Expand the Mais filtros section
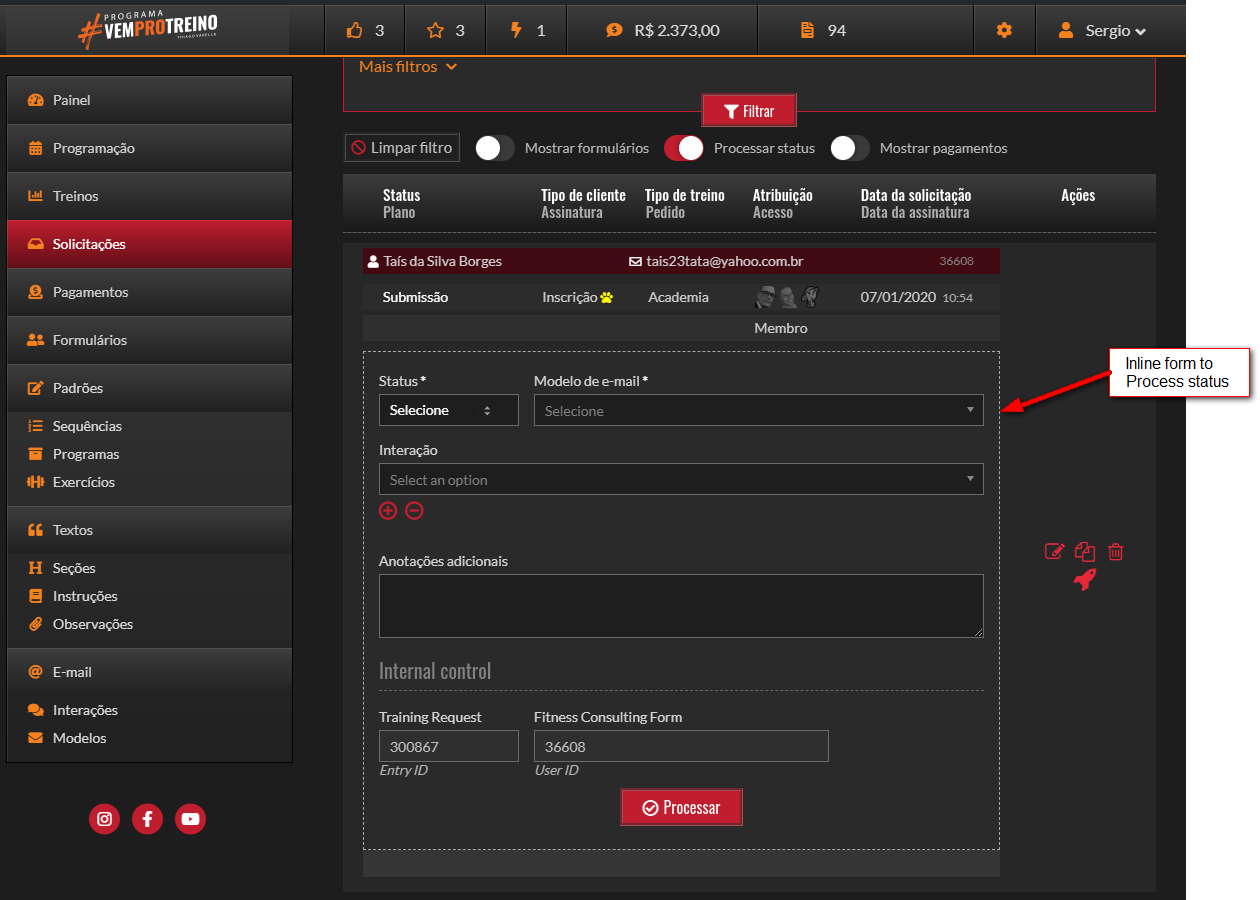Image resolution: width=1260 pixels, height=900 pixels. pos(408,67)
